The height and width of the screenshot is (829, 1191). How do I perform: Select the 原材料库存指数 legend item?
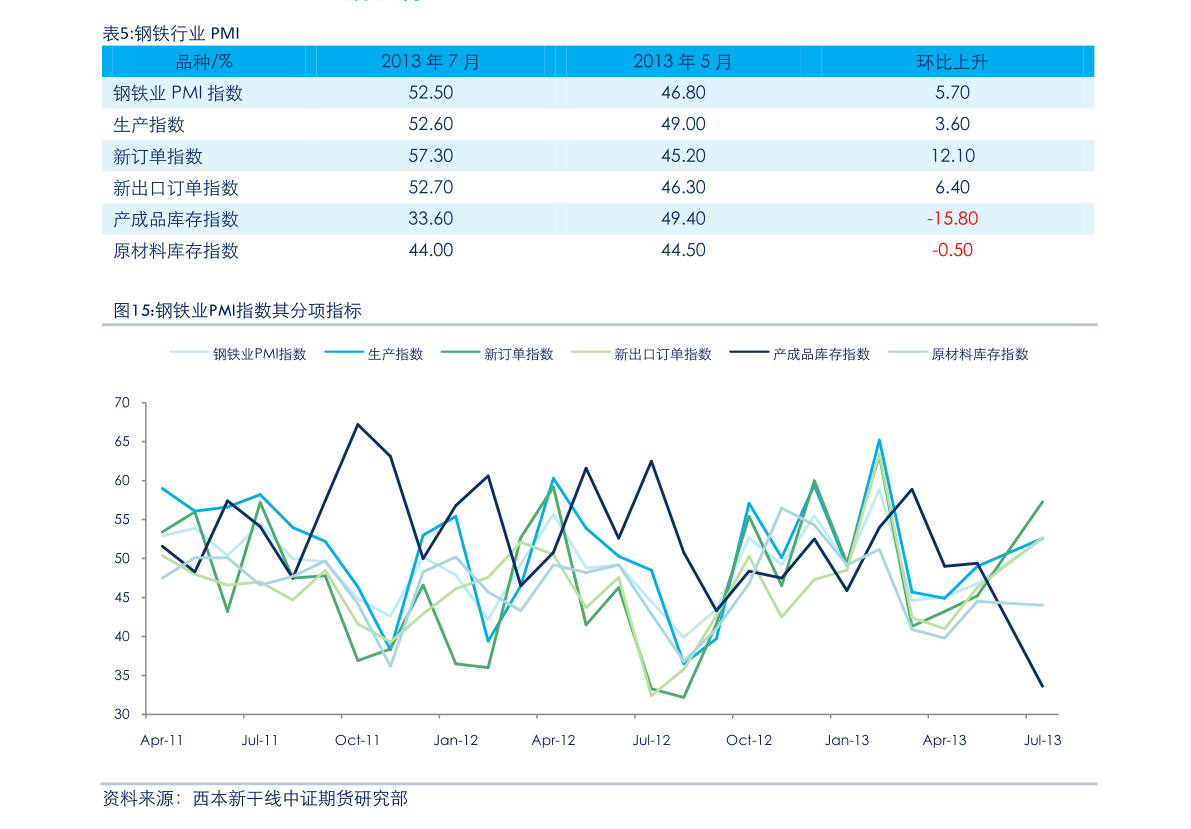pos(979,354)
